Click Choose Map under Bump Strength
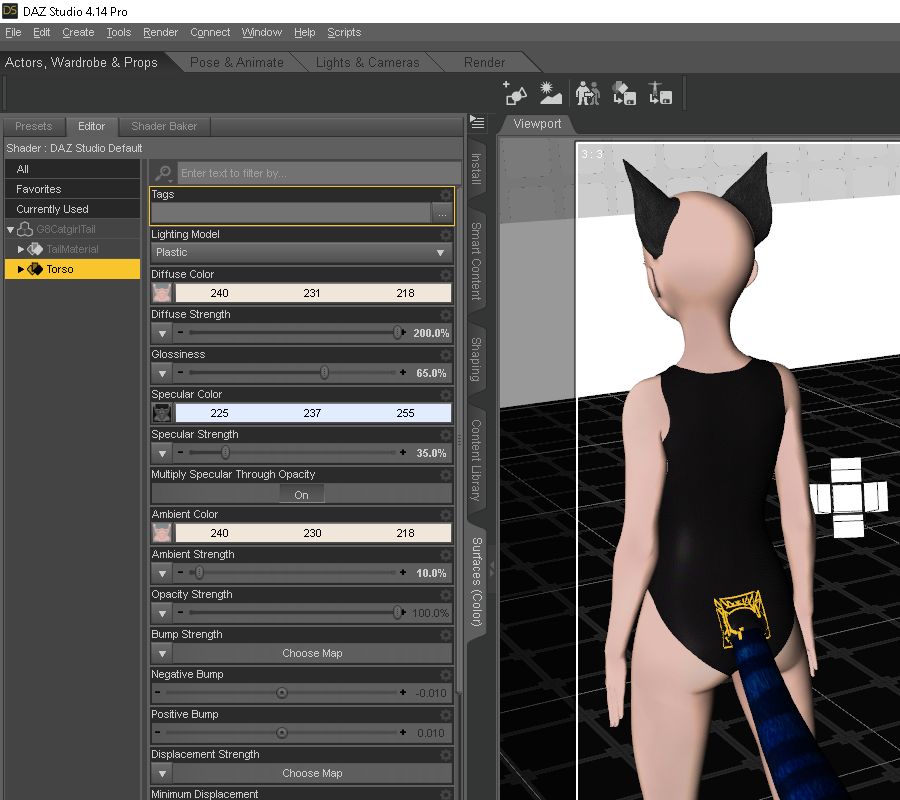Screen dimensions: 900x800 point(312,653)
